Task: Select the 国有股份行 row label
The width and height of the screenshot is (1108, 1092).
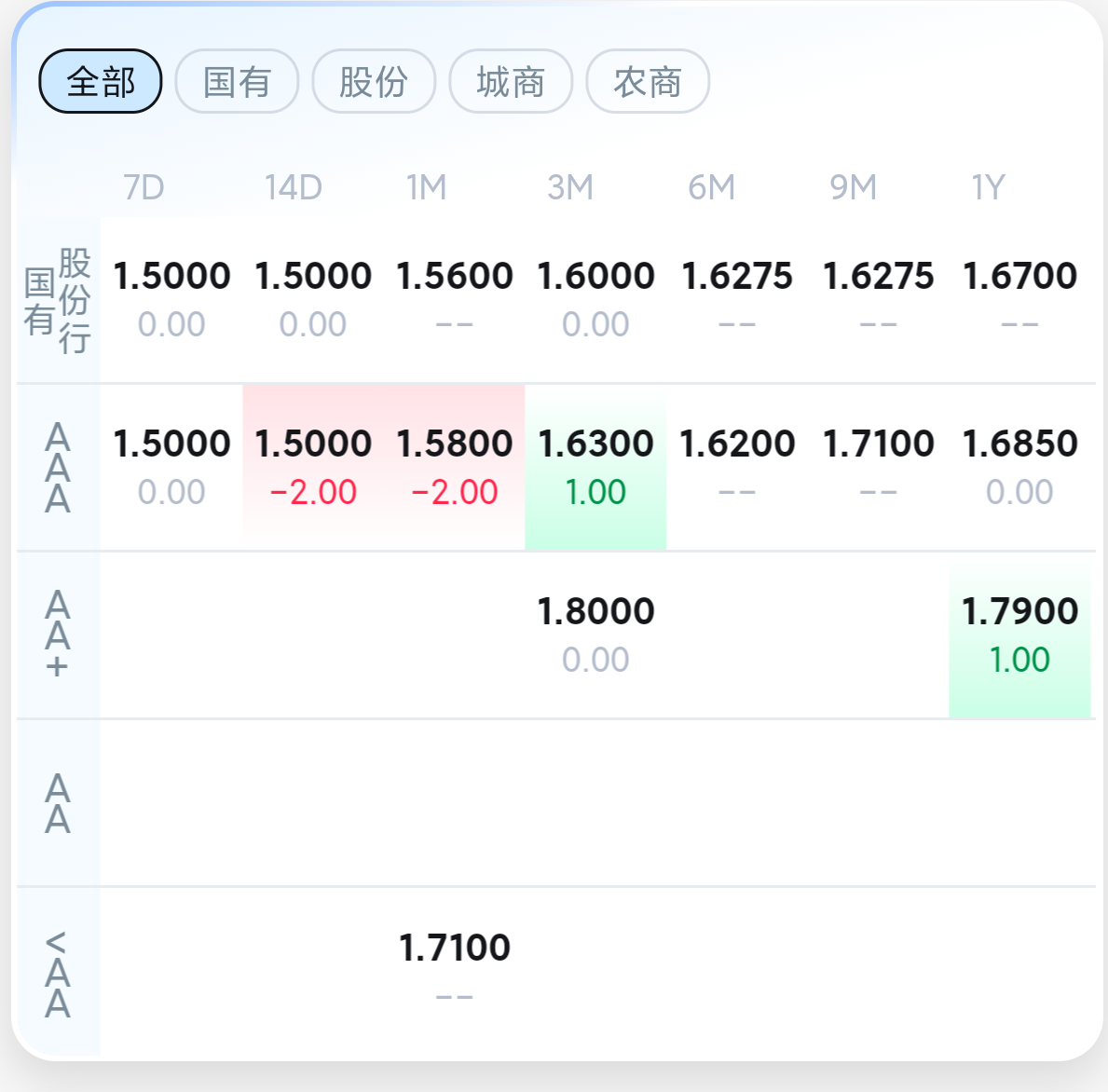Action: pos(58,300)
